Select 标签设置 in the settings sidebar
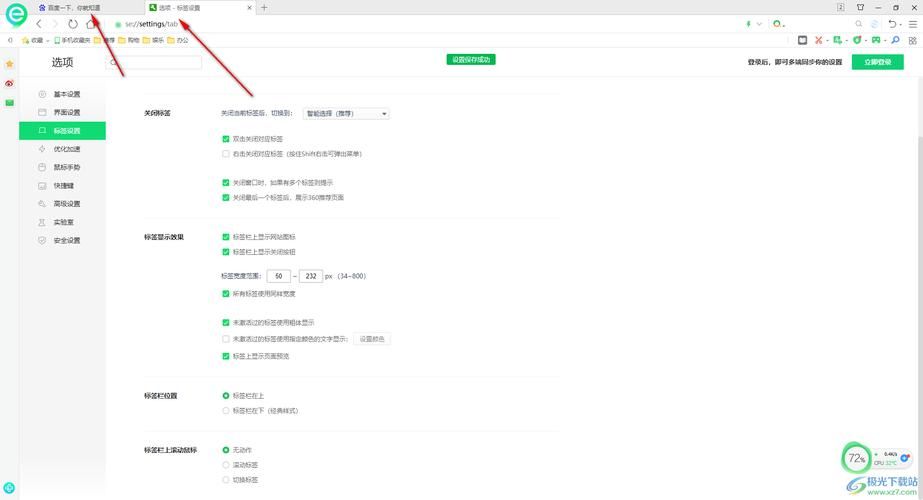Image resolution: width=923 pixels, height=500 pixels. [62, 131]
